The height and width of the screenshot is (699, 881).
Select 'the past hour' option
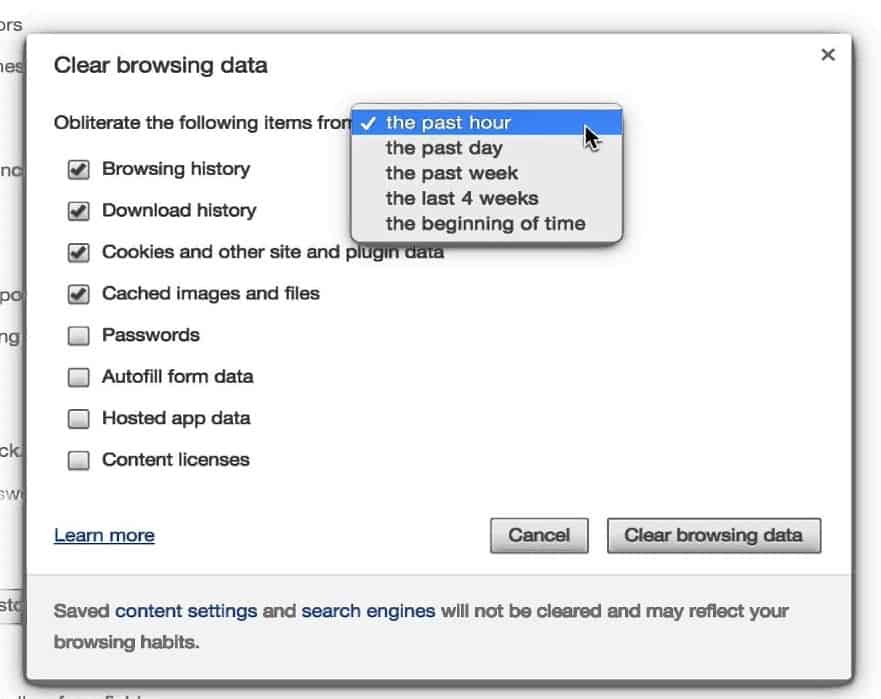click(x=448, y=123)
